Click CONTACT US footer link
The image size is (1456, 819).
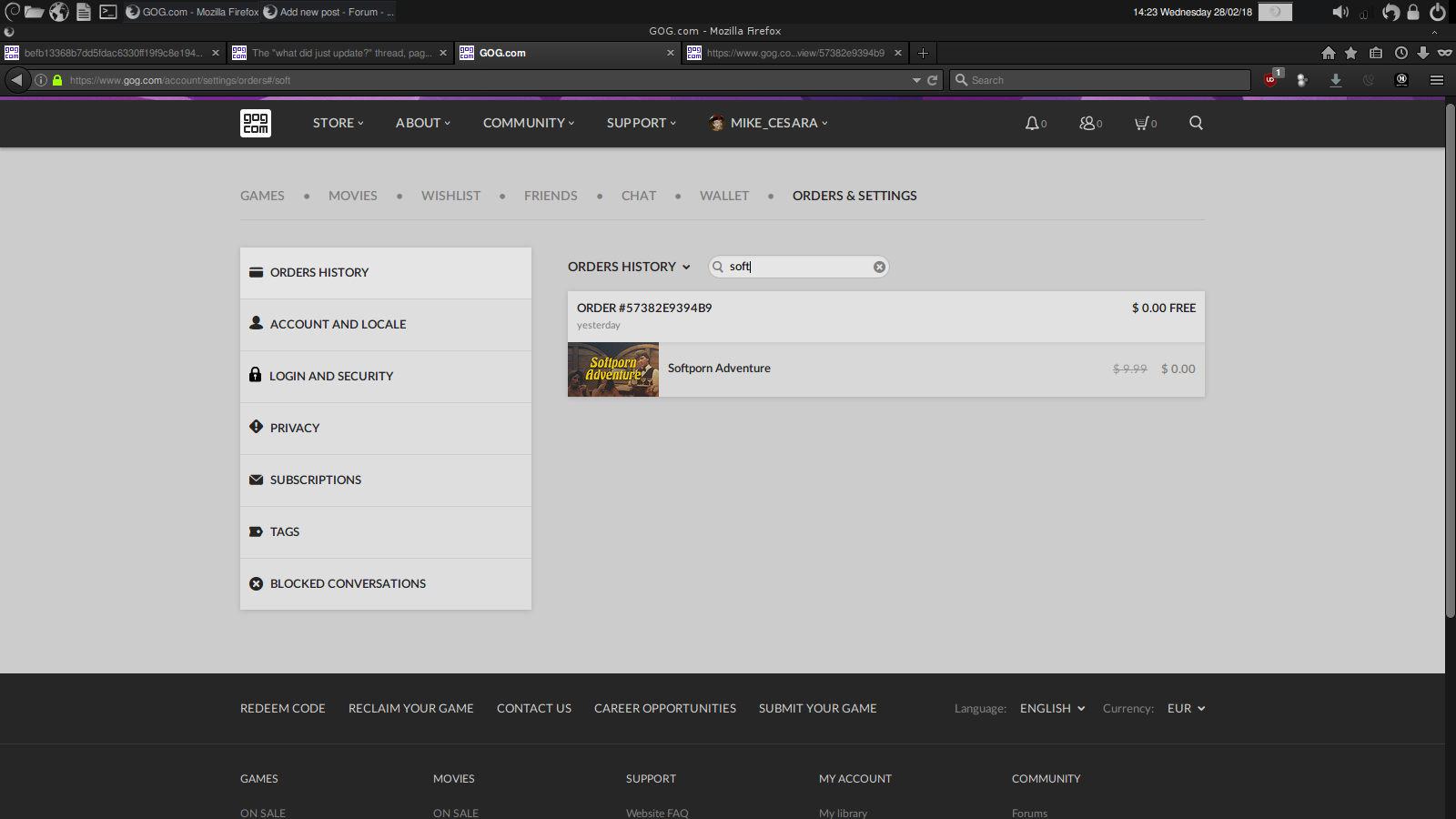[534, 708]
